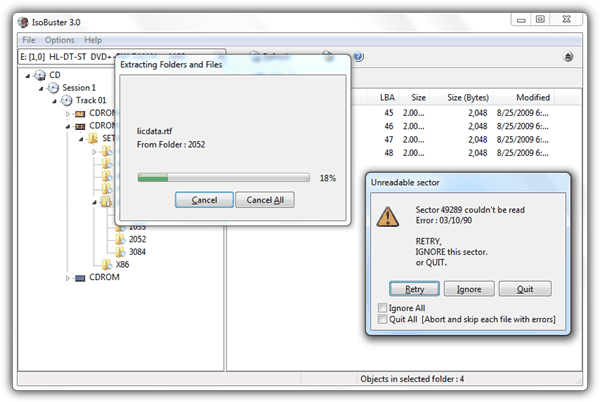Click the warning triangle in Unreadable sector dialog

[388, 217]
